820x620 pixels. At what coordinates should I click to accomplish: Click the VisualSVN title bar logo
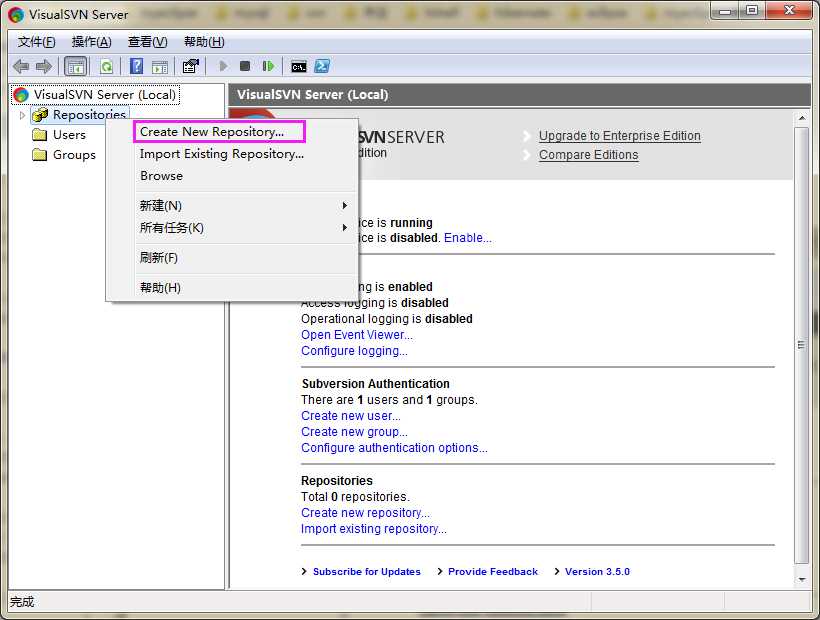pos(16,15)
